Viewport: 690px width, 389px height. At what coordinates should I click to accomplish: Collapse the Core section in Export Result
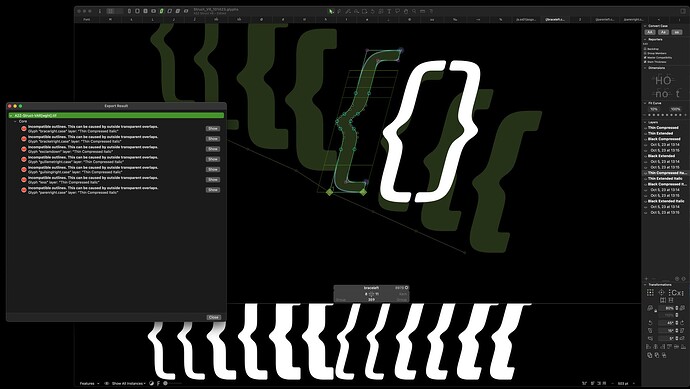pyautogui.click(x=15, y=121)
